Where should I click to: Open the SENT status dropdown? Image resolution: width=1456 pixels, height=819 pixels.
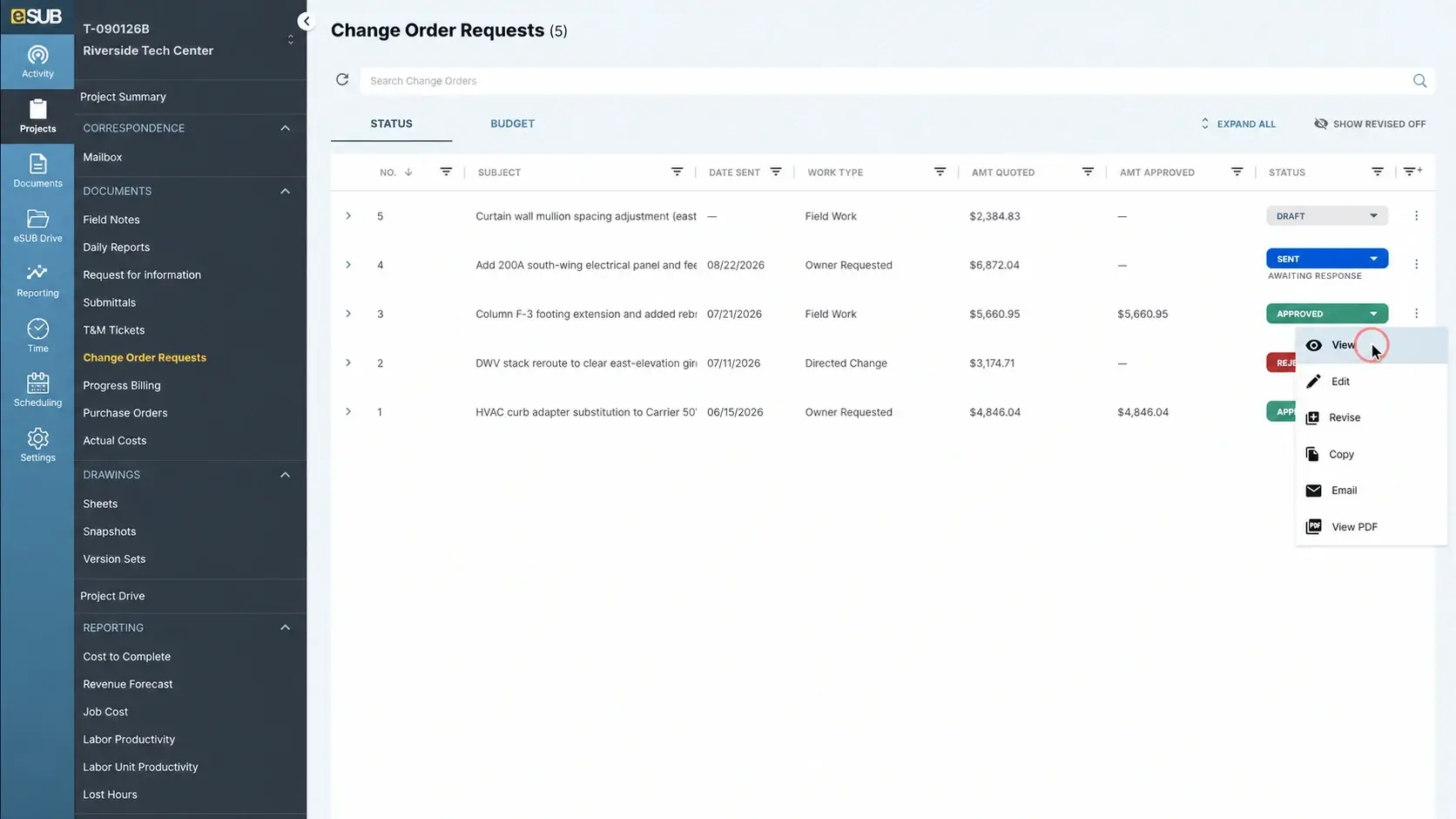1326,259
